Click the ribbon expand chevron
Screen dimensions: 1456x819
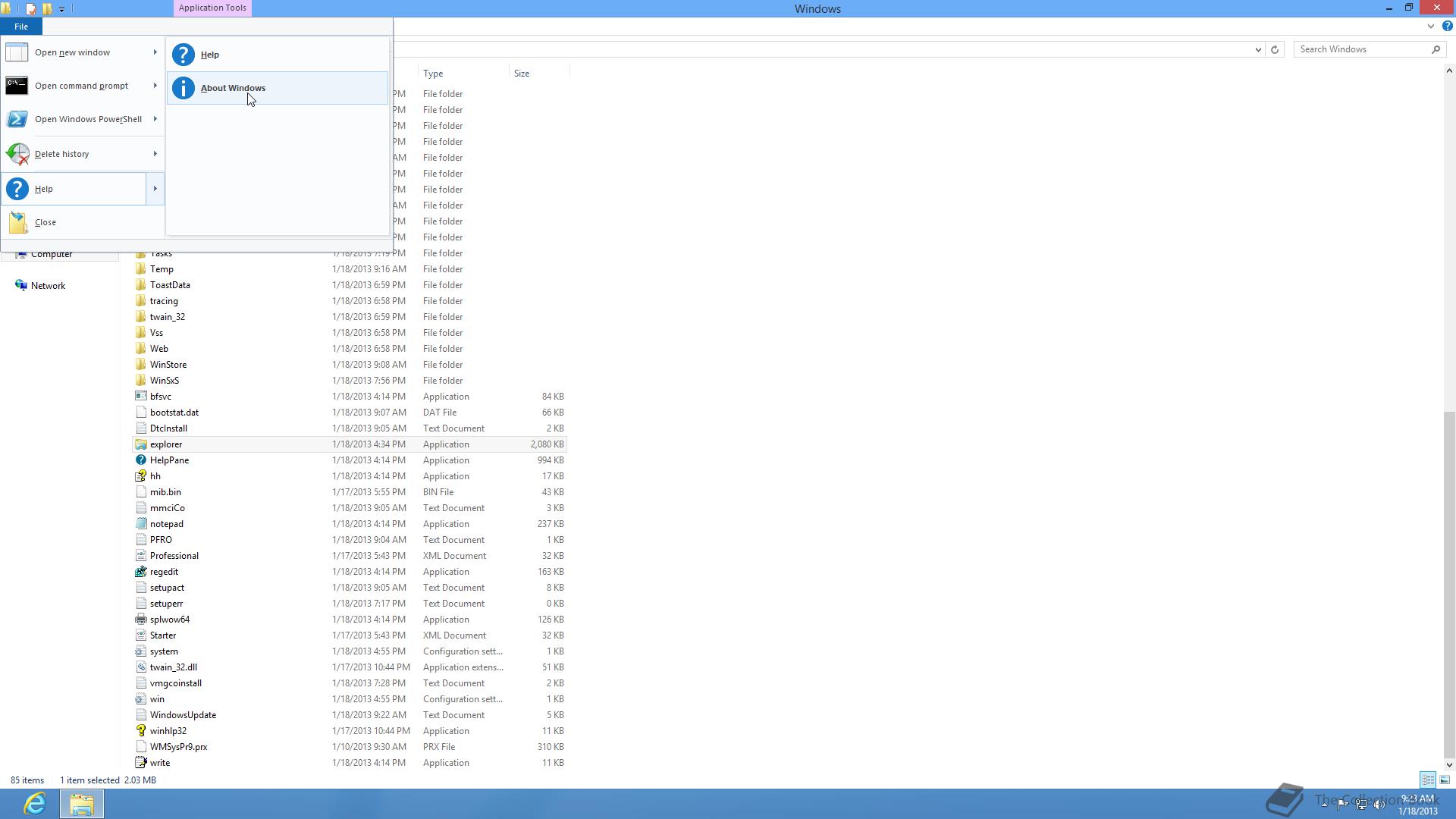tap(1431, 26)
